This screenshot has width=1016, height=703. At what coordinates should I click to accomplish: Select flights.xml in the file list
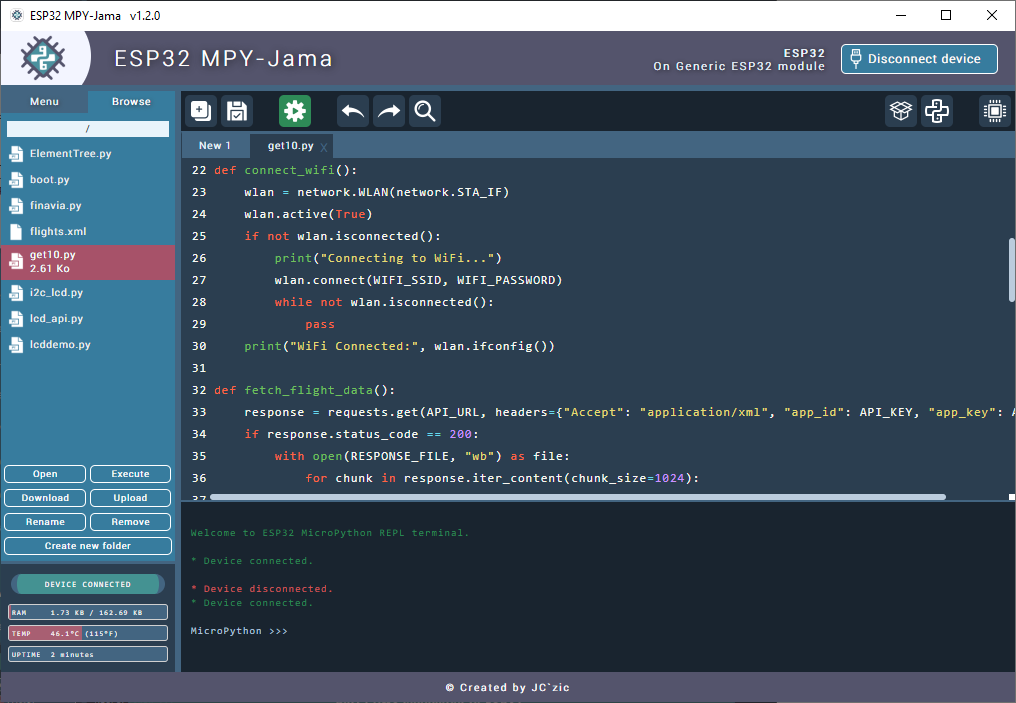click(87, 232)
